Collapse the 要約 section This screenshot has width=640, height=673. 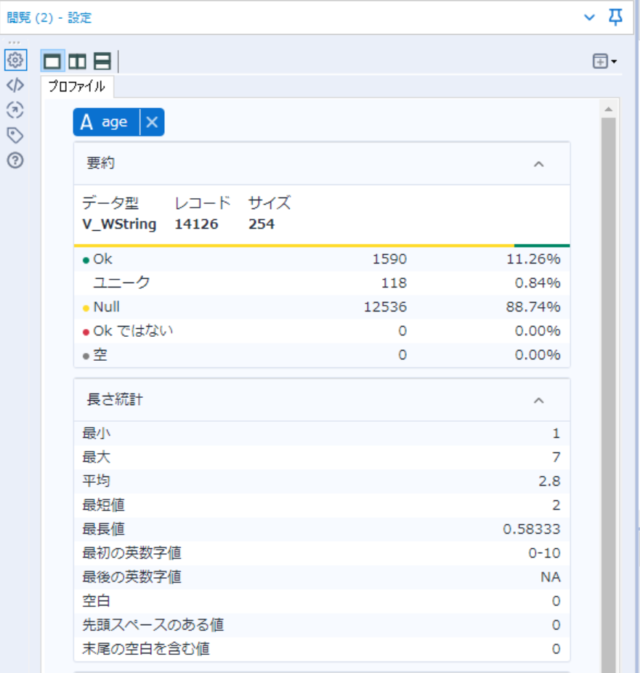click(539, 164)
